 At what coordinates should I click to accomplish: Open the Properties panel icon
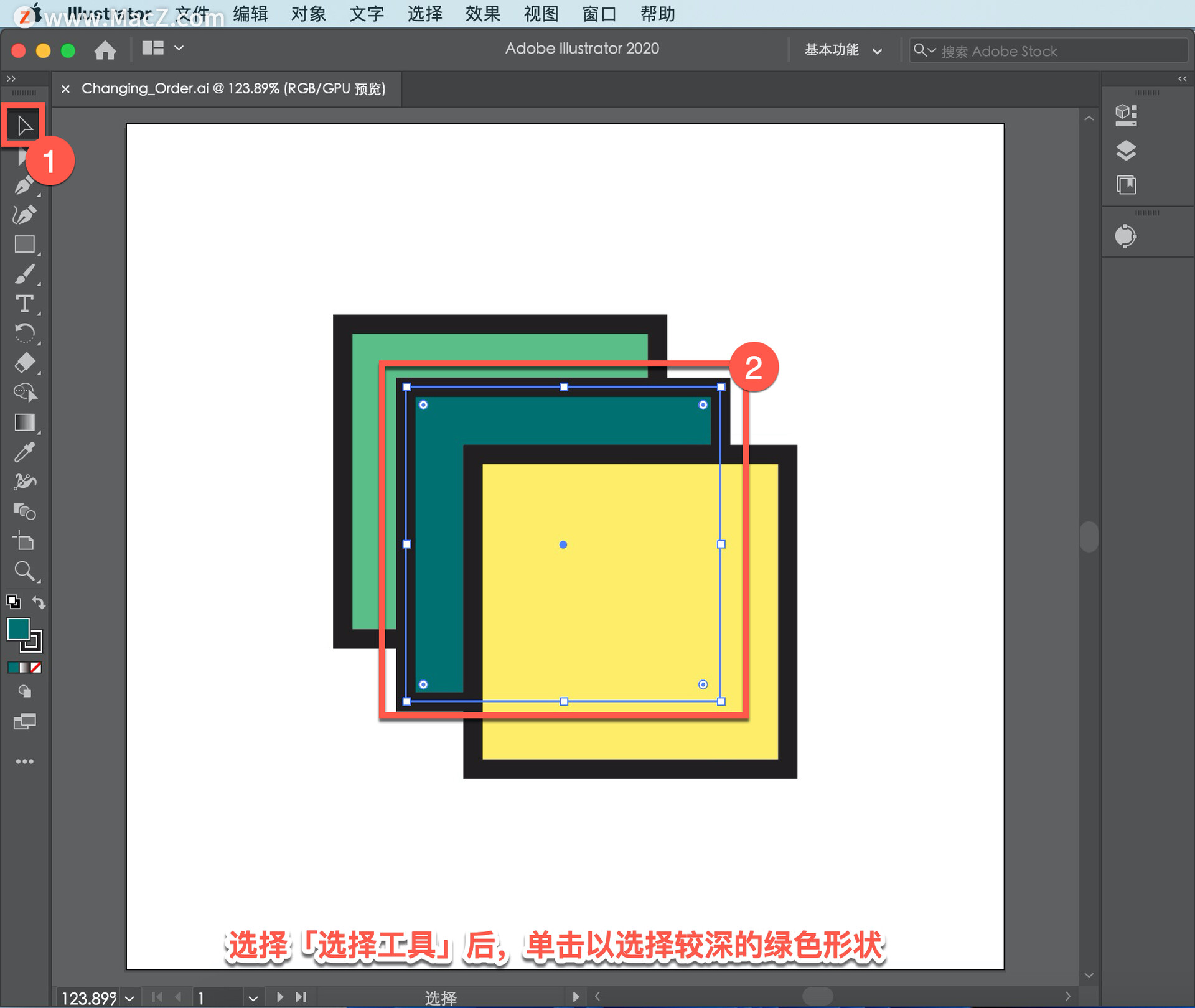1125,115
